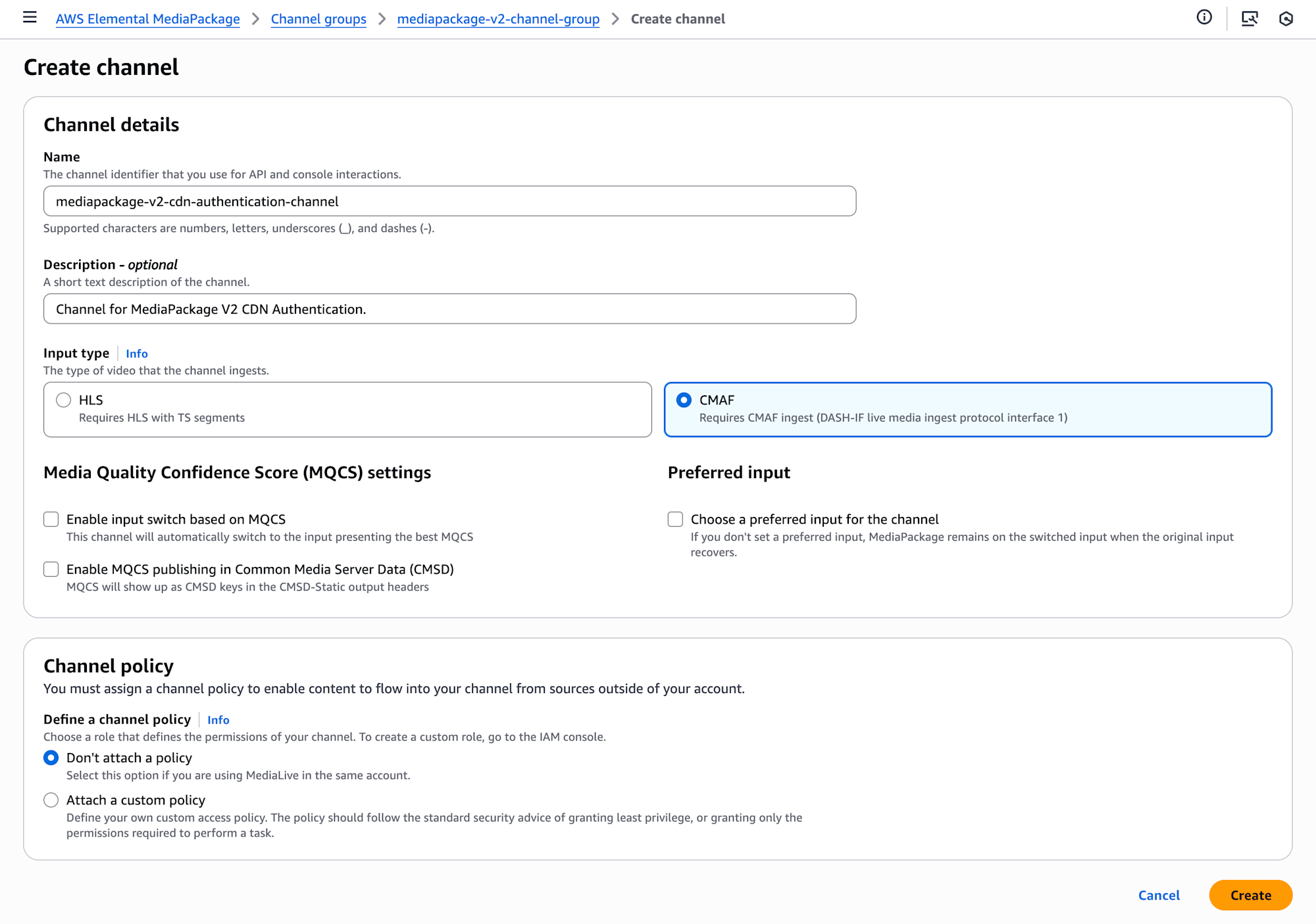Select the CMAF input type

[x=684, y=400]
